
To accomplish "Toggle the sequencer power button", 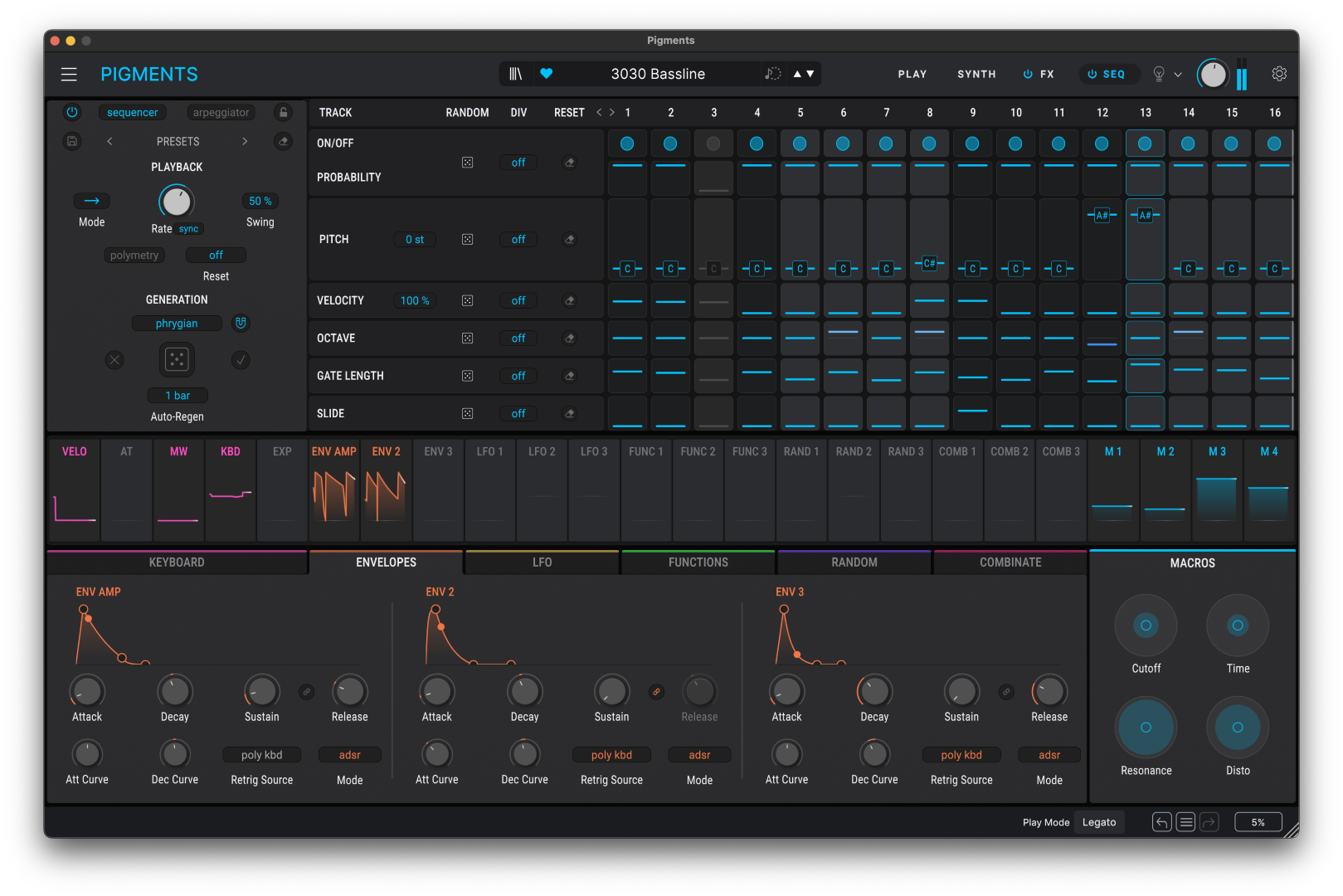I will 71,112.
